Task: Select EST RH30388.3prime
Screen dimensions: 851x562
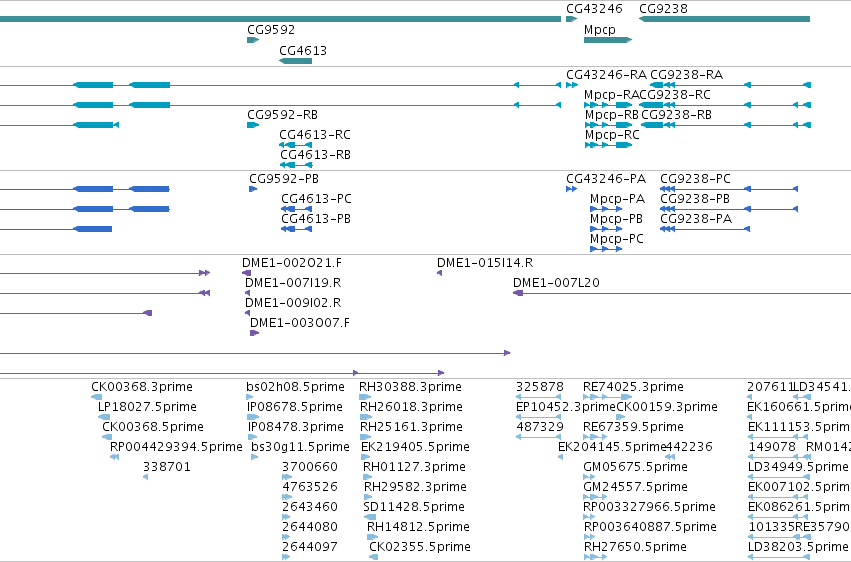Action: (410, 387)
